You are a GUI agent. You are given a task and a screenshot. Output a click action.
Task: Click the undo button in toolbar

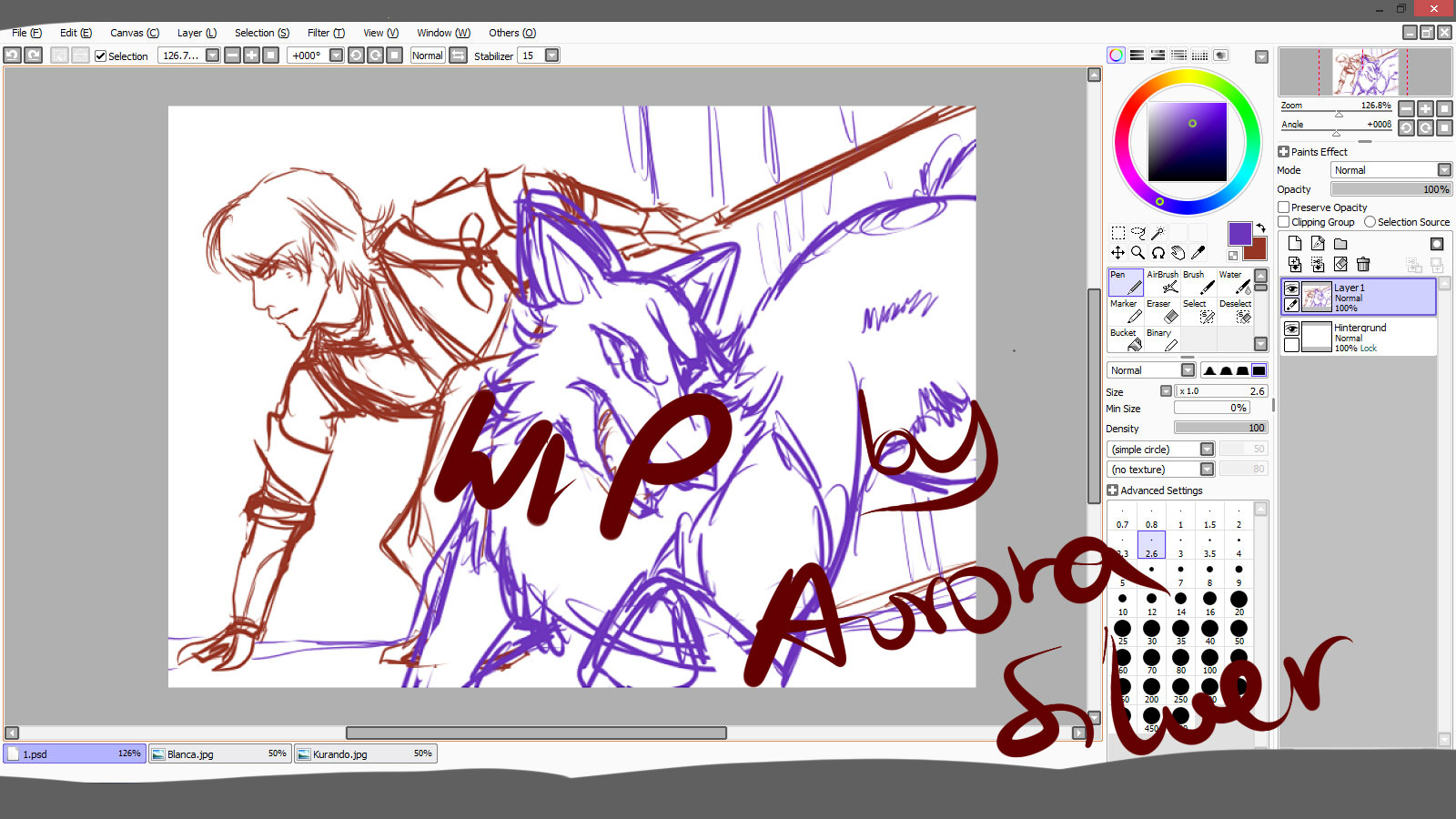(13, 56)
